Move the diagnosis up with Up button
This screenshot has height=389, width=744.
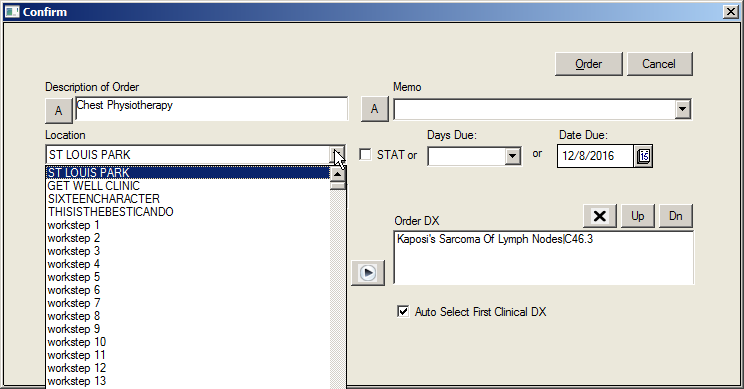coord(638,216)
